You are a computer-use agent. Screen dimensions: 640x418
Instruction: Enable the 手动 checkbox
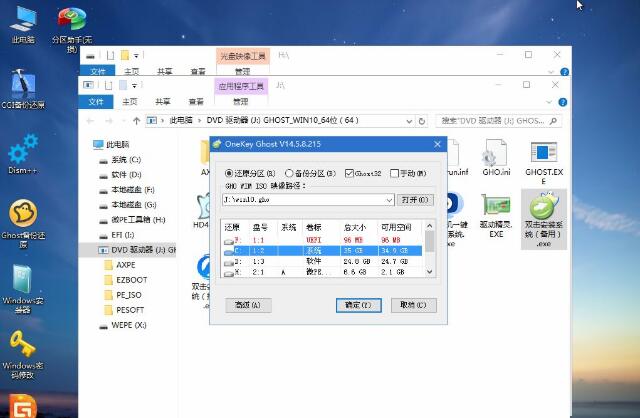point(395,172)
